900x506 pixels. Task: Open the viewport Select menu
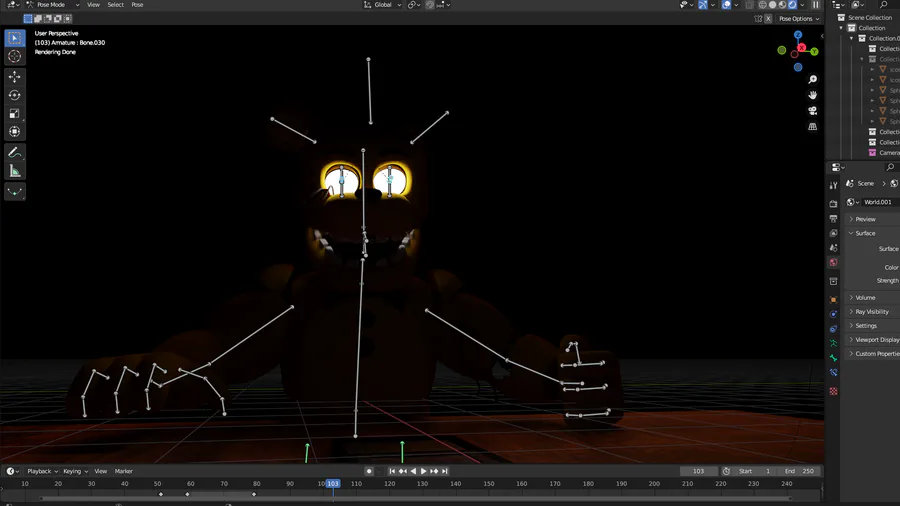[x=115, y=5]
